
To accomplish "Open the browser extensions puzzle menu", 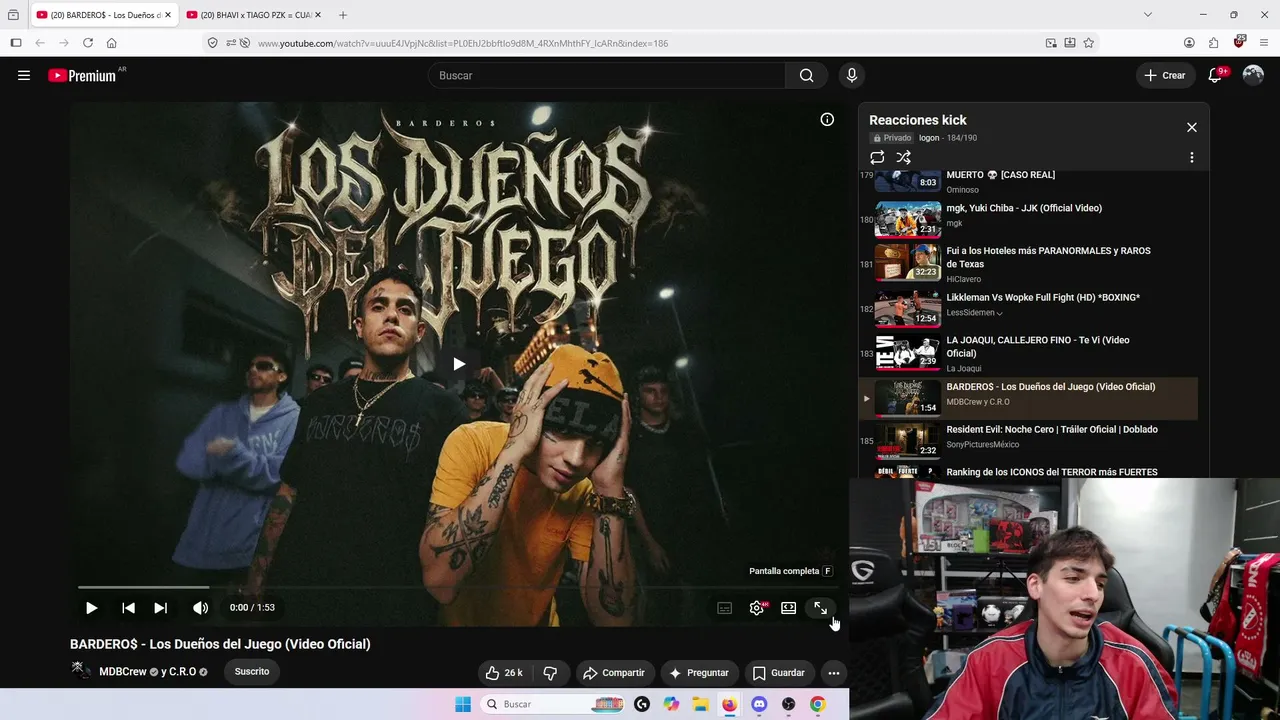I will coord(1213,43).
